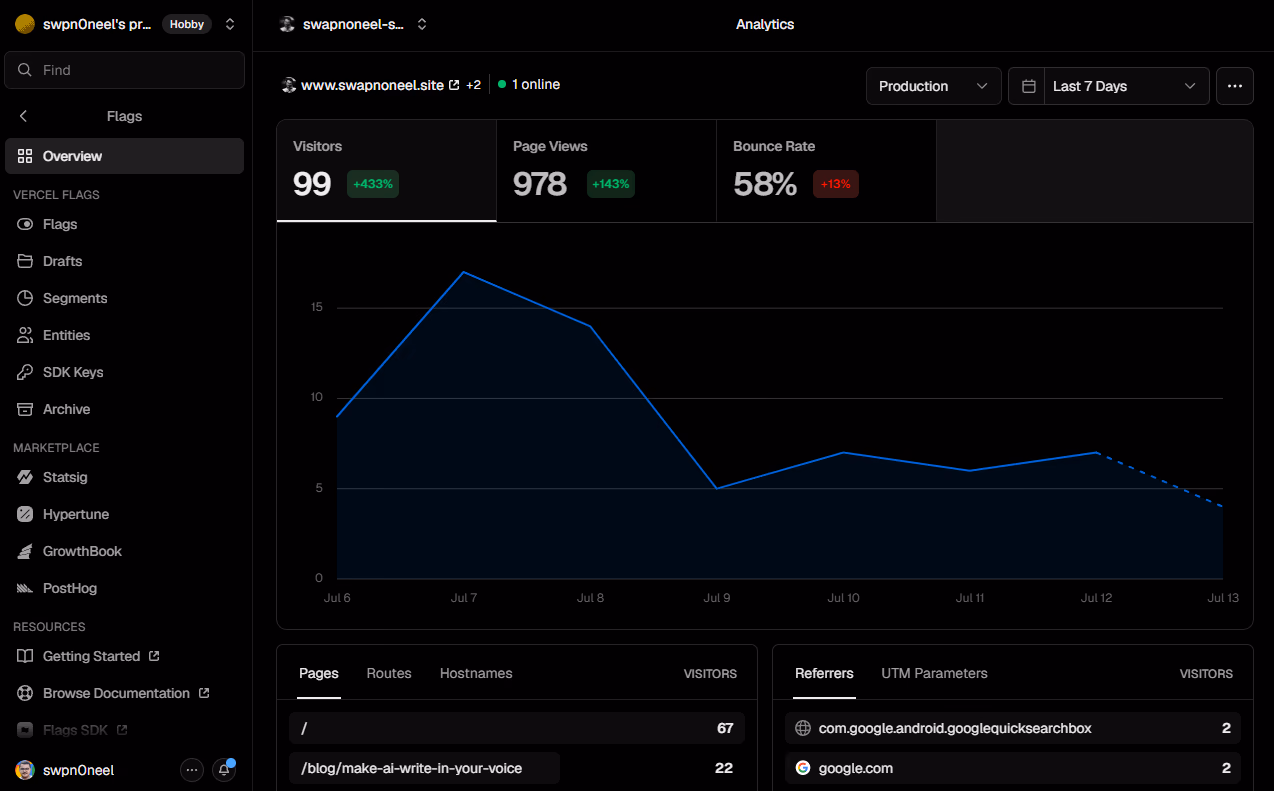The height and width of the screenshot is (791, 1274).
Task: Click the +433% visitors change badge
Action: [x=373, y=184]
